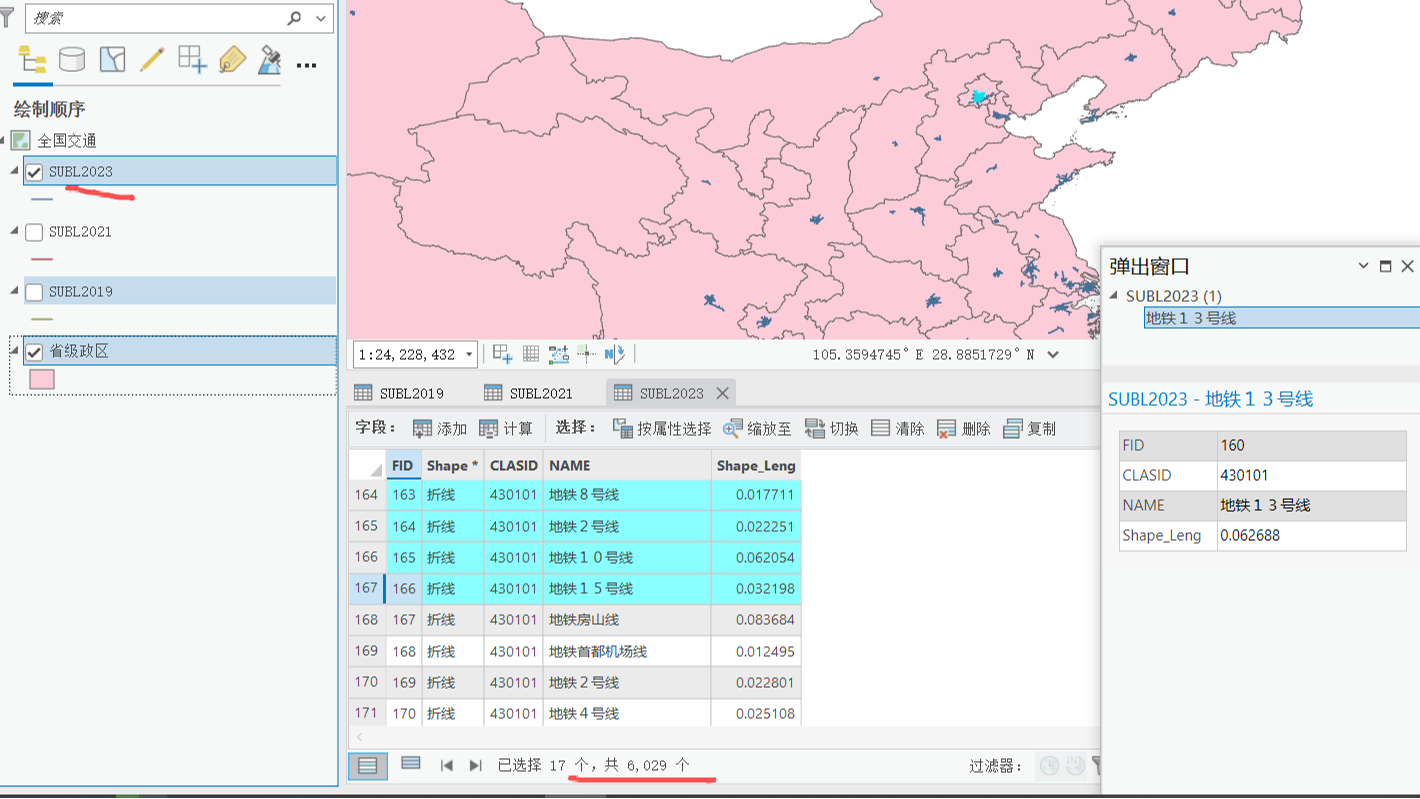Switch to List By Data Source view
The height and width of the screenshot is (799, 1420).
72,60
